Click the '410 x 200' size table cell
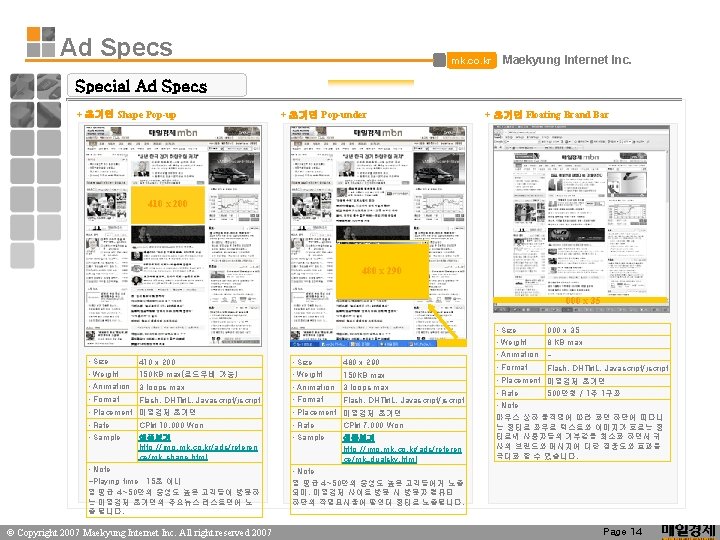720x540 pixels. (200, 362)
